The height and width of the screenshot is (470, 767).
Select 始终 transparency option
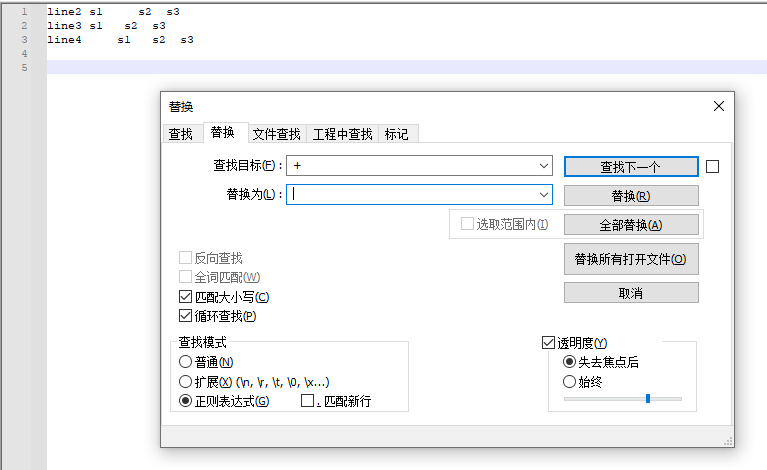tap(570, 381)
